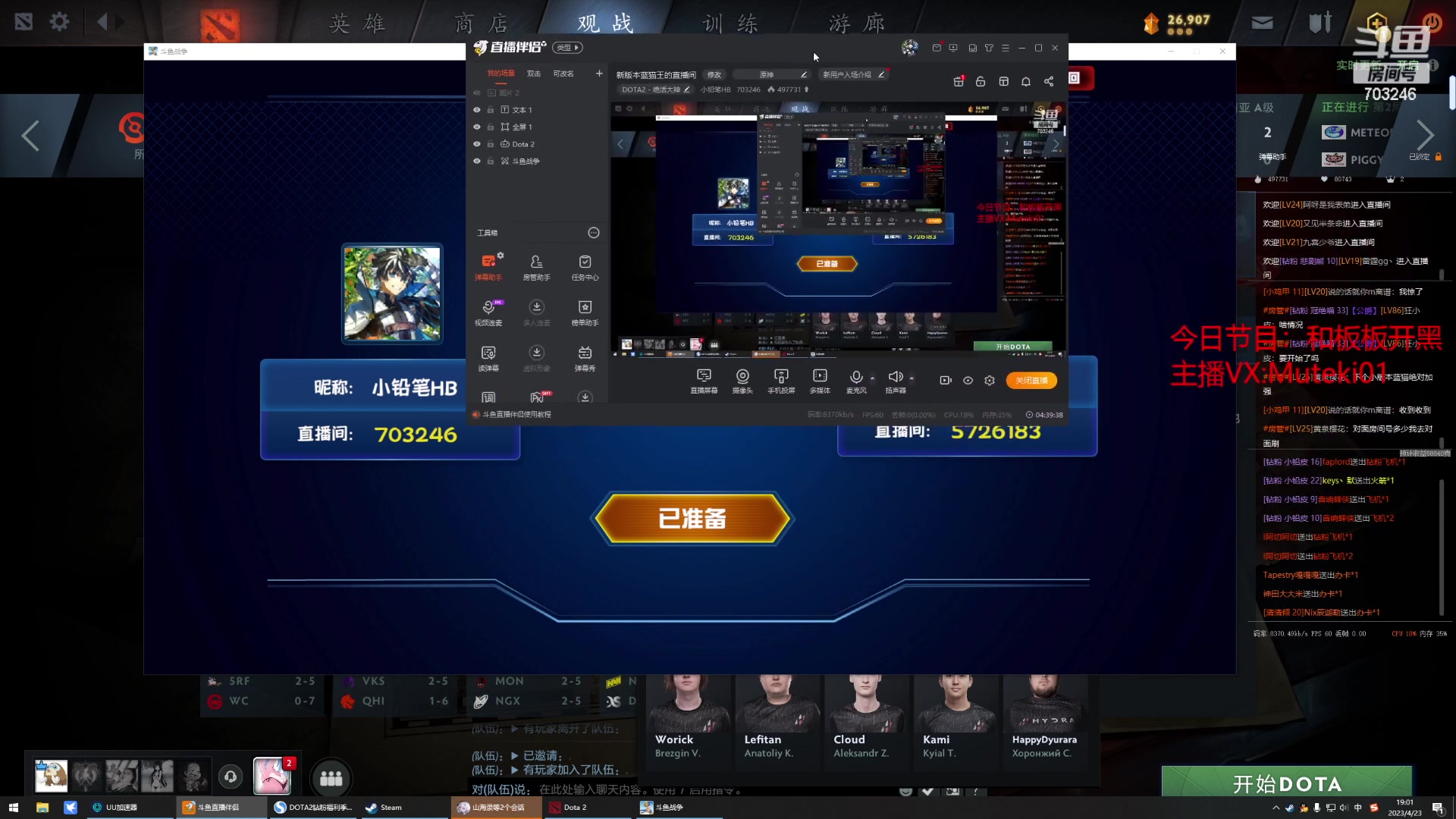Expand microphone options arrow
This screenshot has width=1456, height=819.
(872, 378)
